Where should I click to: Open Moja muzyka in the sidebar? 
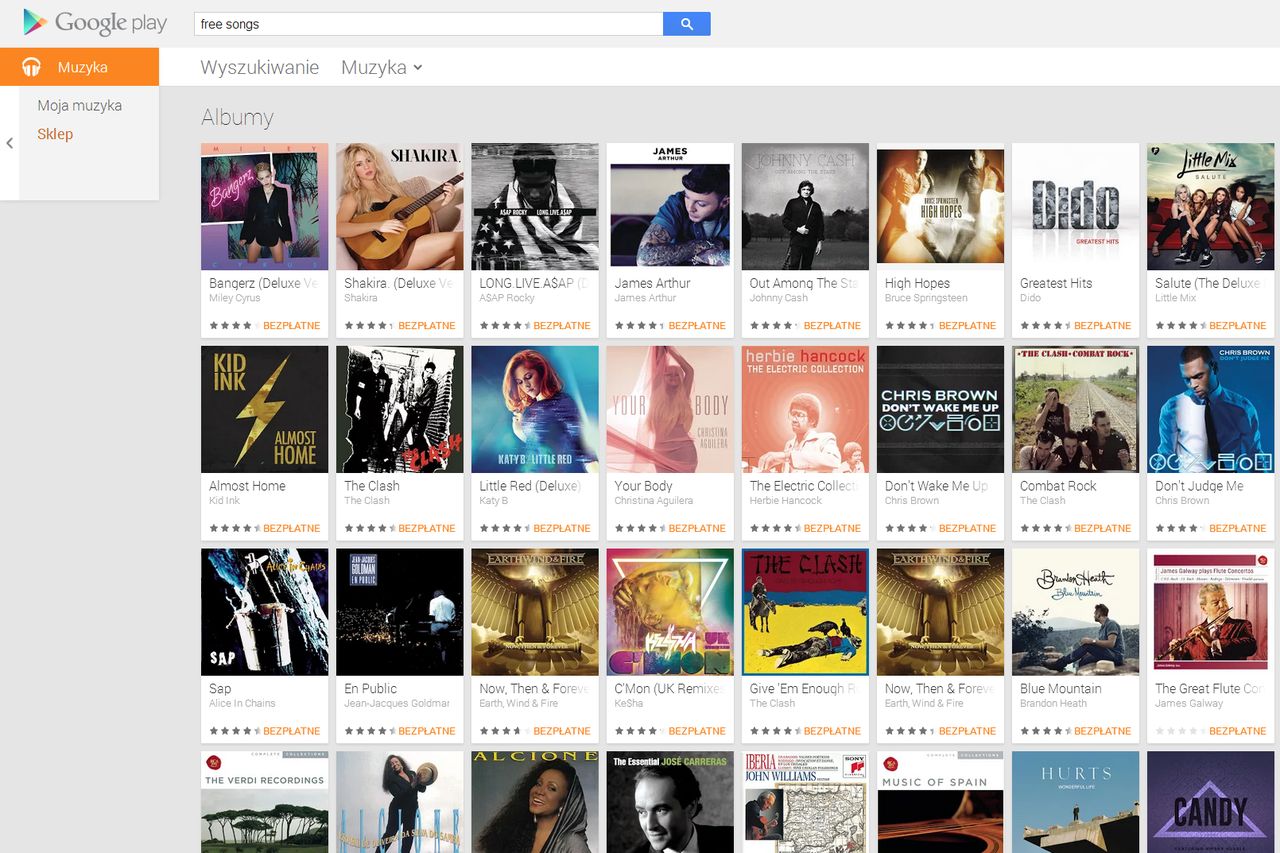click(x=80, y=105)
